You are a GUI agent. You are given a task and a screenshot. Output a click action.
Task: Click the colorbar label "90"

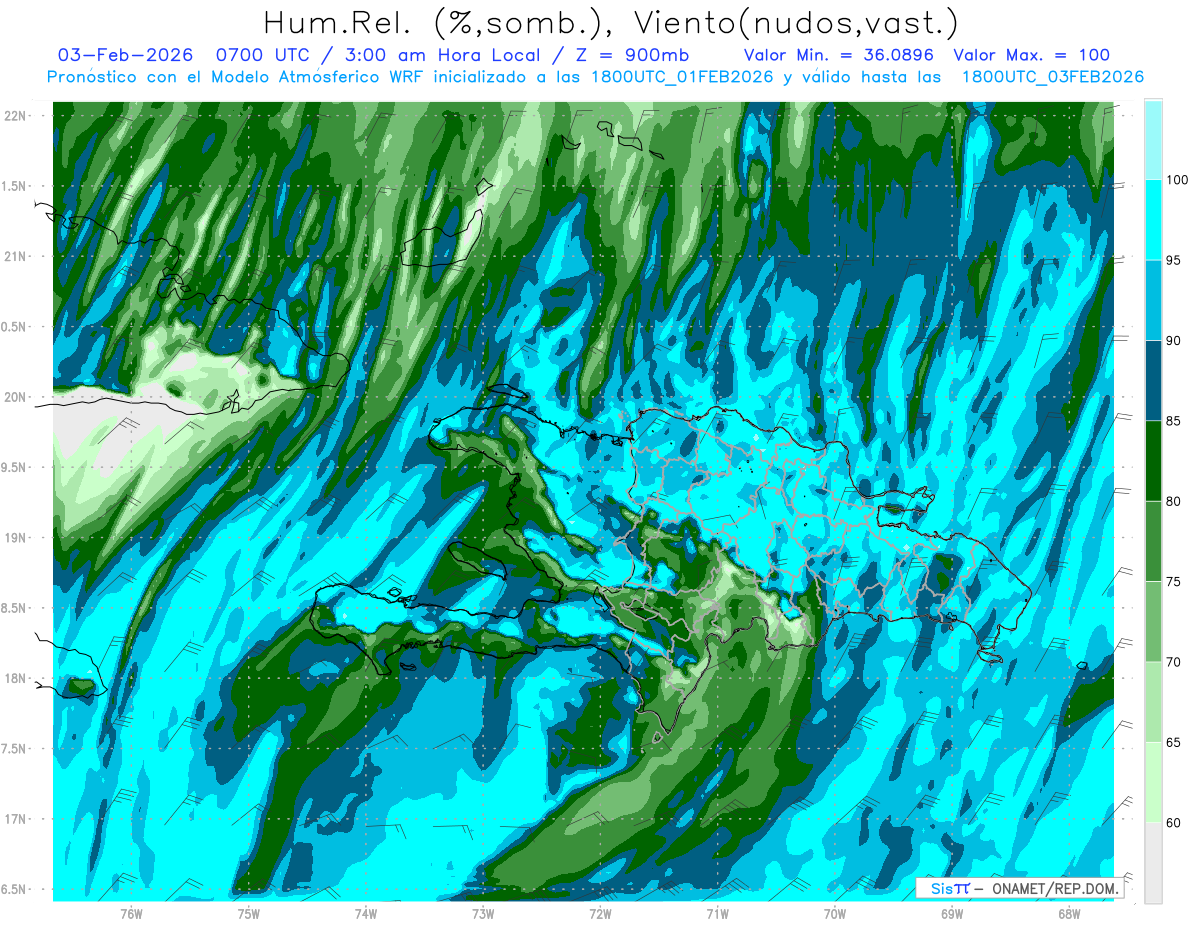click(1173, 341)
